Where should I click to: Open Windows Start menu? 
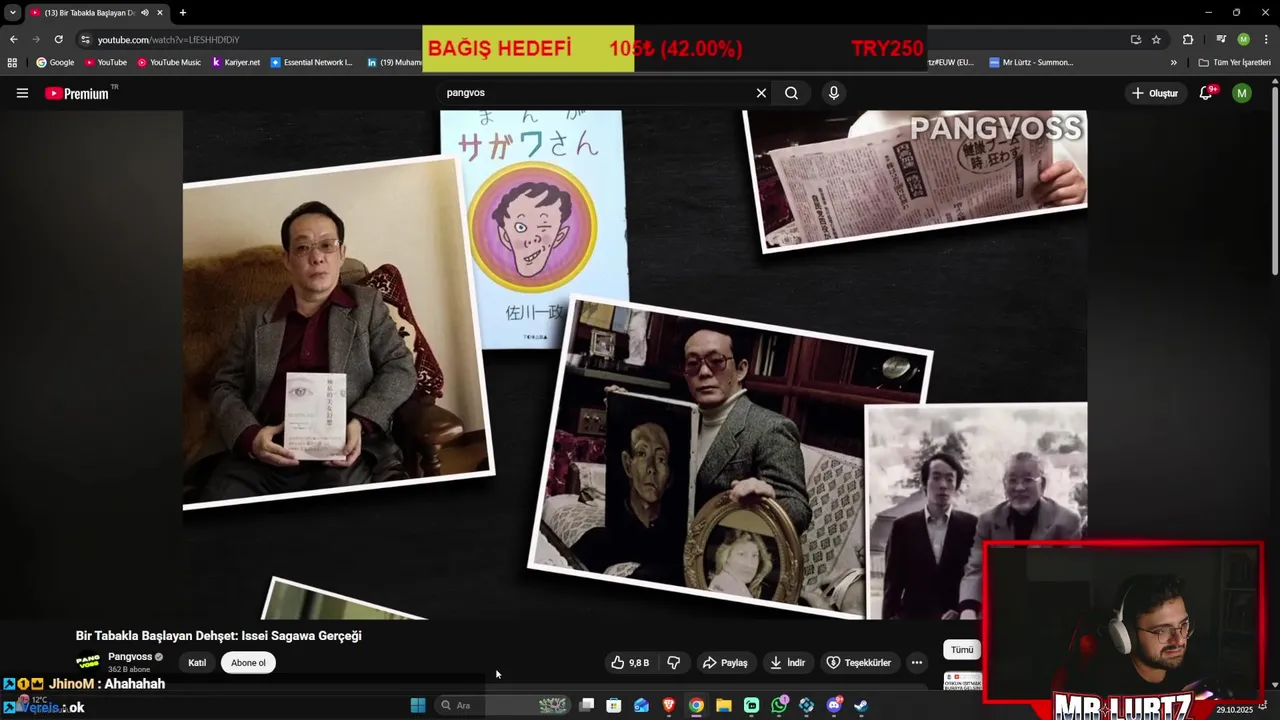(x=418, y=705)
